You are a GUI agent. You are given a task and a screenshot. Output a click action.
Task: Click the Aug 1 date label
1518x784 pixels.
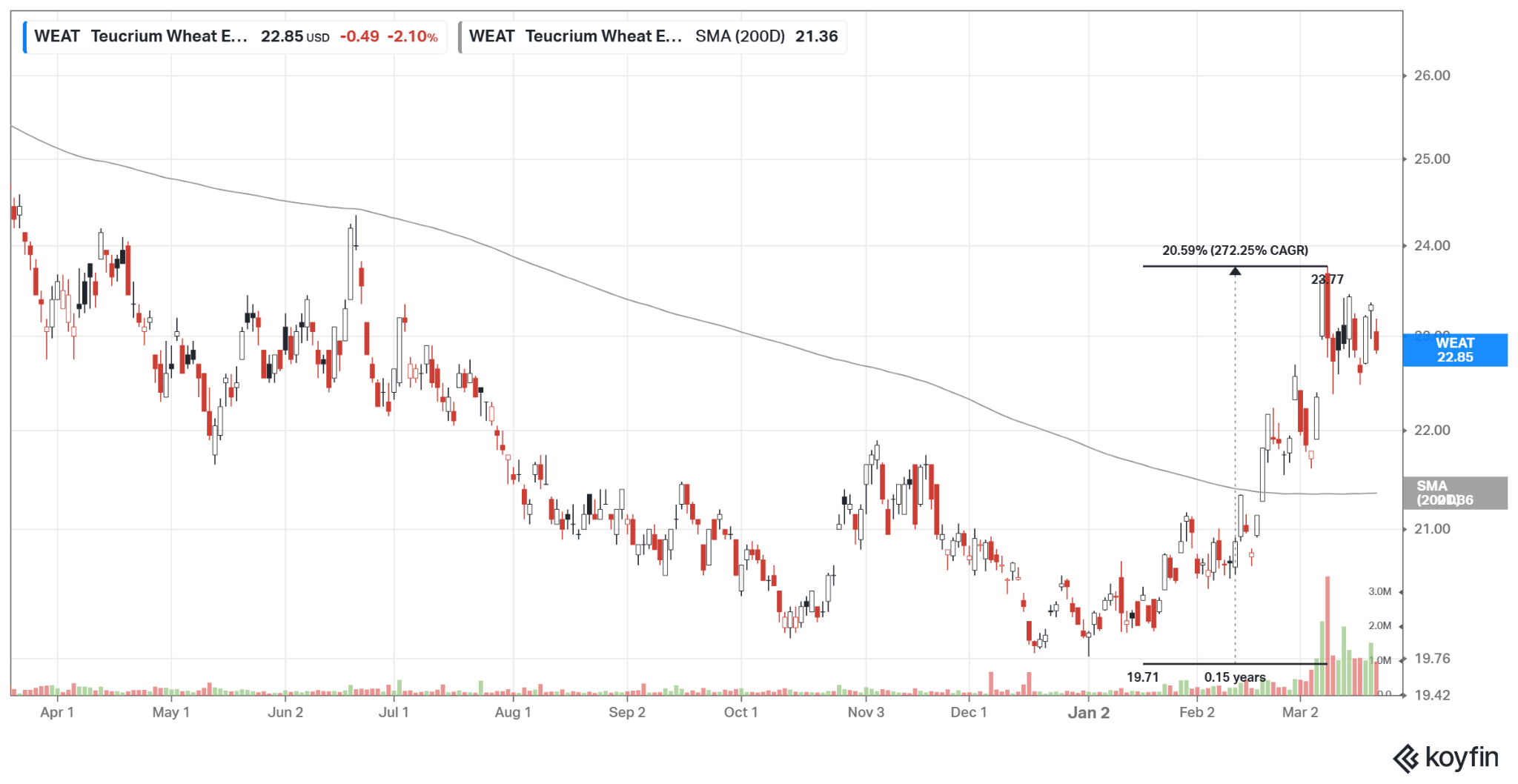(x=513, y=712)
